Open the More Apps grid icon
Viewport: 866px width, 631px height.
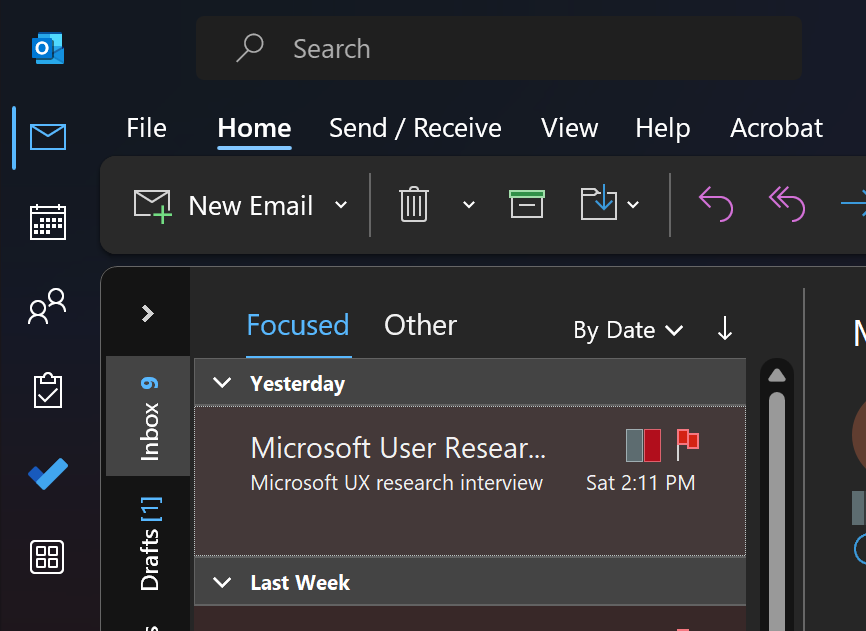47,556
